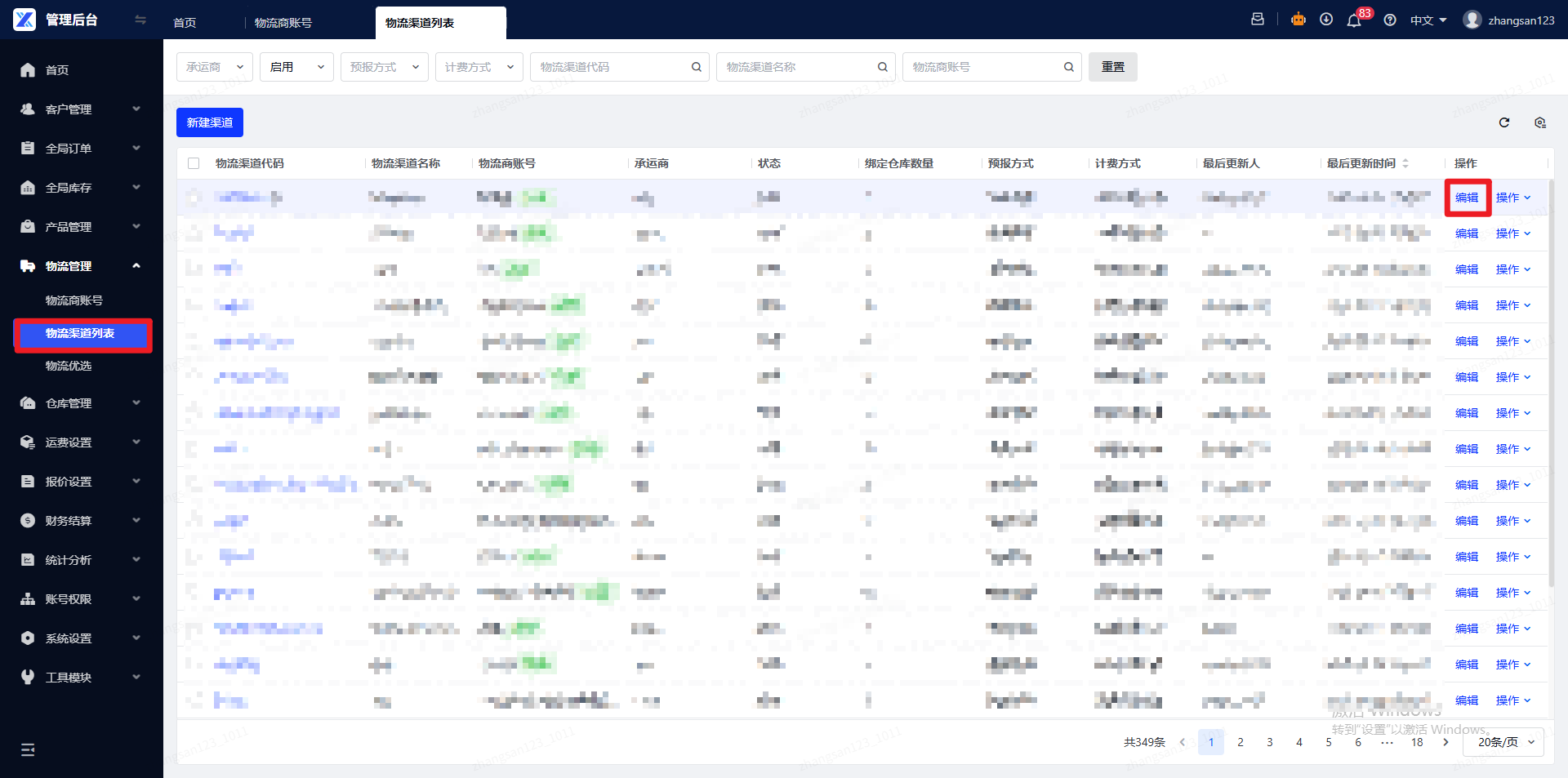This screenshot has height=778, width=1568.
Task: Click the logo icon beside 管理后台
Action: 24,20
